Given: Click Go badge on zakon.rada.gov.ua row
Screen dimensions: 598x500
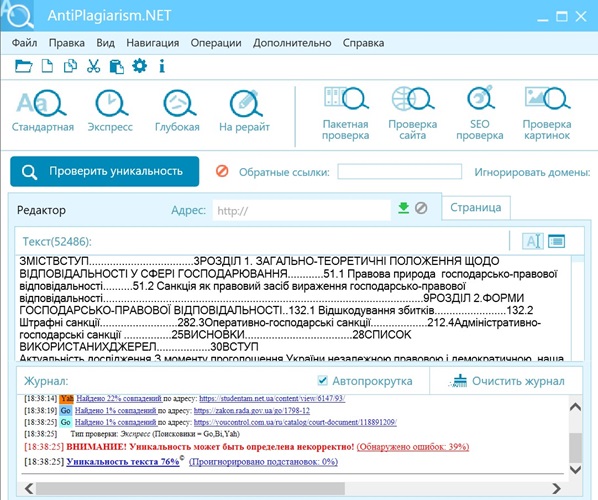Looking at the screenshot, I should click(66, 411).
